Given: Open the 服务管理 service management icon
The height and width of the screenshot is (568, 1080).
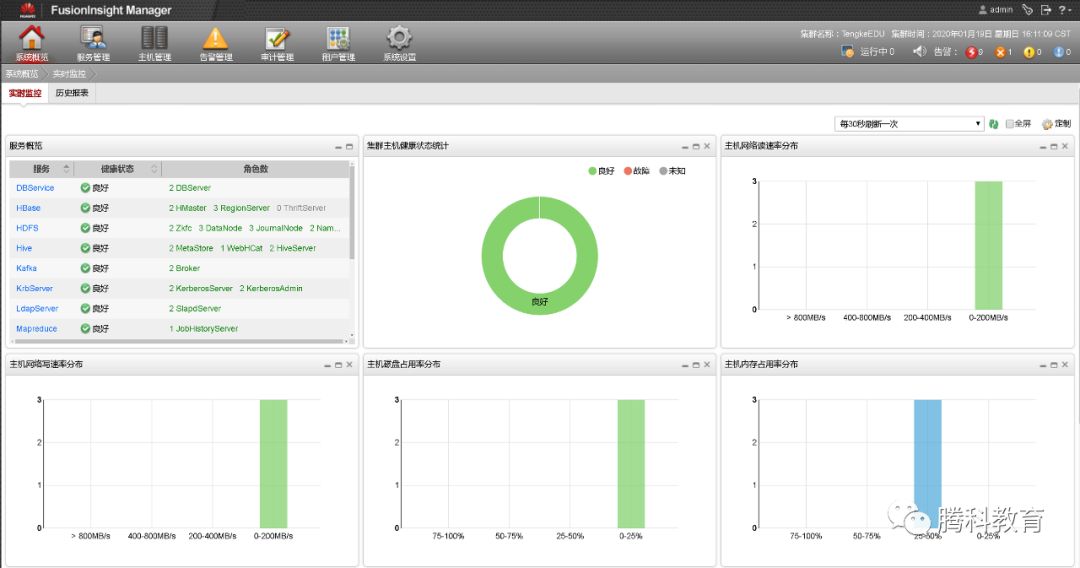Looking at the screenshot, I should coord(93,38).
